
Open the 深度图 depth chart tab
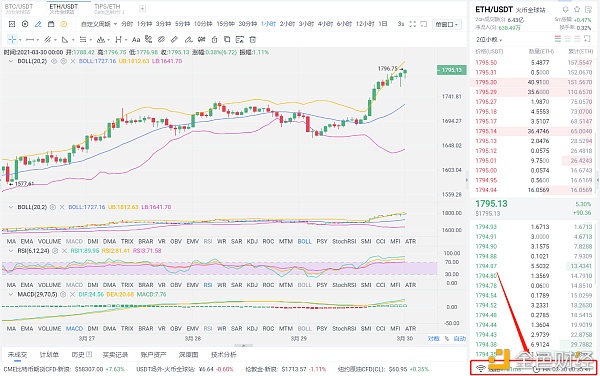pos(188,355)
